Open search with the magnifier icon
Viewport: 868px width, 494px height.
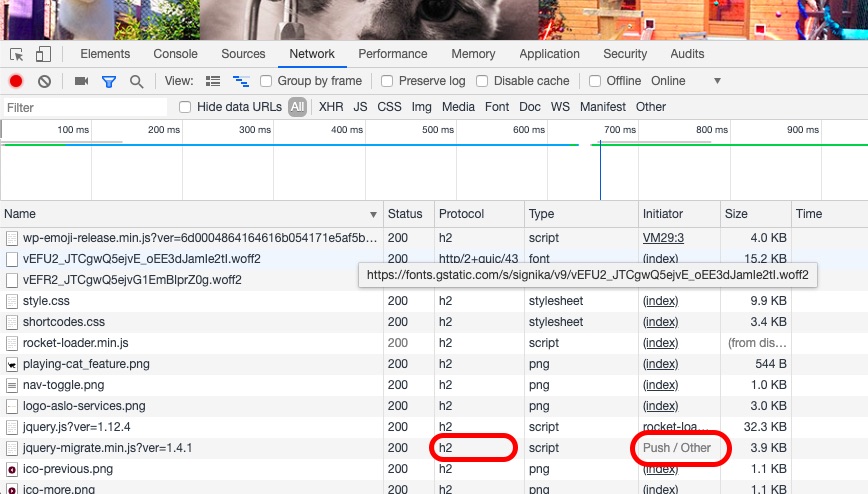pyautogui.click(x=136, y=82)
